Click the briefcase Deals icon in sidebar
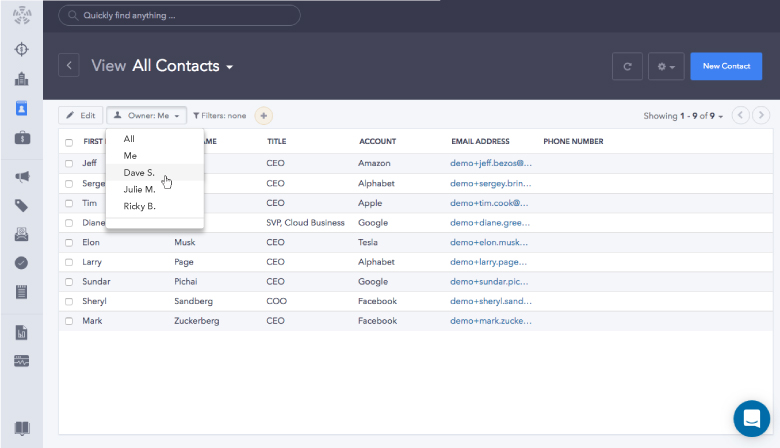Image resolution: width=780 pixels, height=448 pixels. click(21, 138)
